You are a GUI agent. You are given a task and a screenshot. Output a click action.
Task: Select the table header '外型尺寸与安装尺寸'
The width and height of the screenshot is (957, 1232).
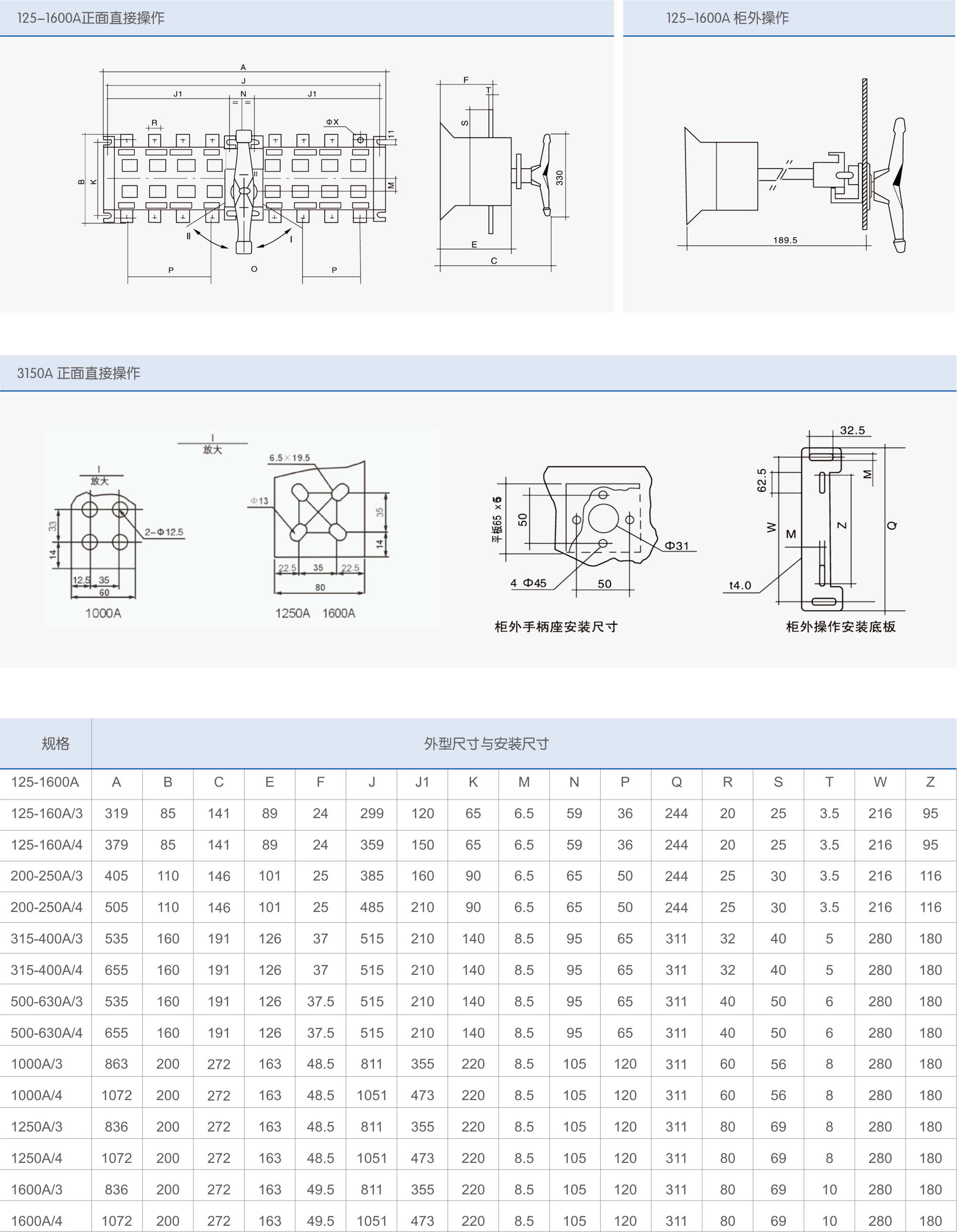pyautogui.click(x=486, y=743)
